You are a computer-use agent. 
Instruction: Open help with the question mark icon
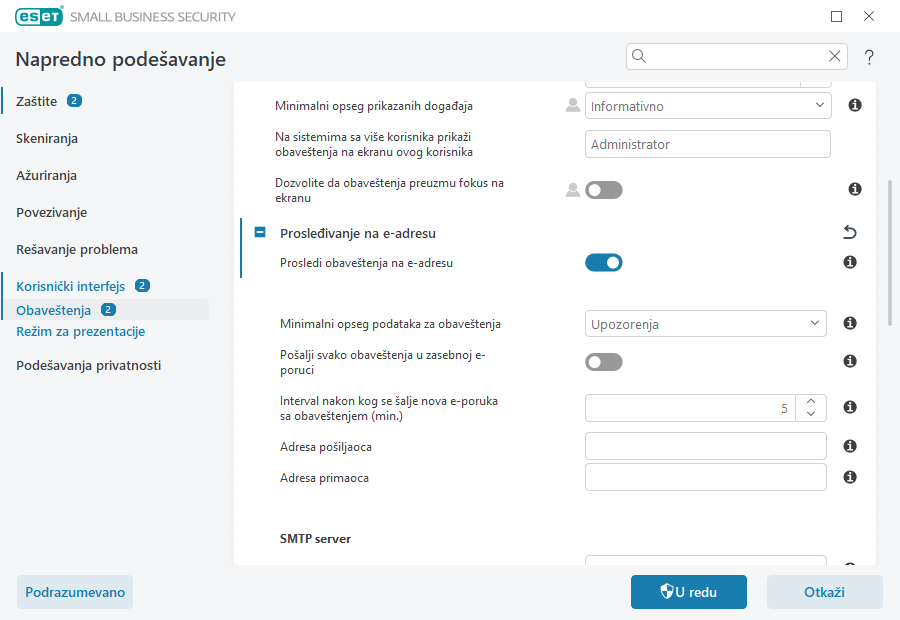(x=869, y=57)
